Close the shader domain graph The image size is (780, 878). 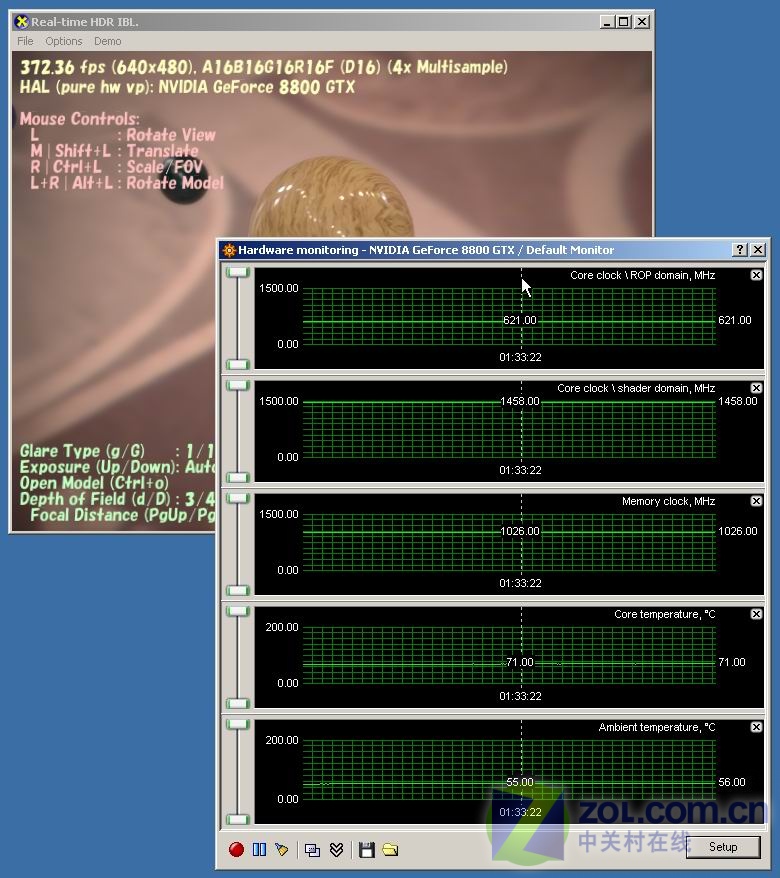(756, 388)
